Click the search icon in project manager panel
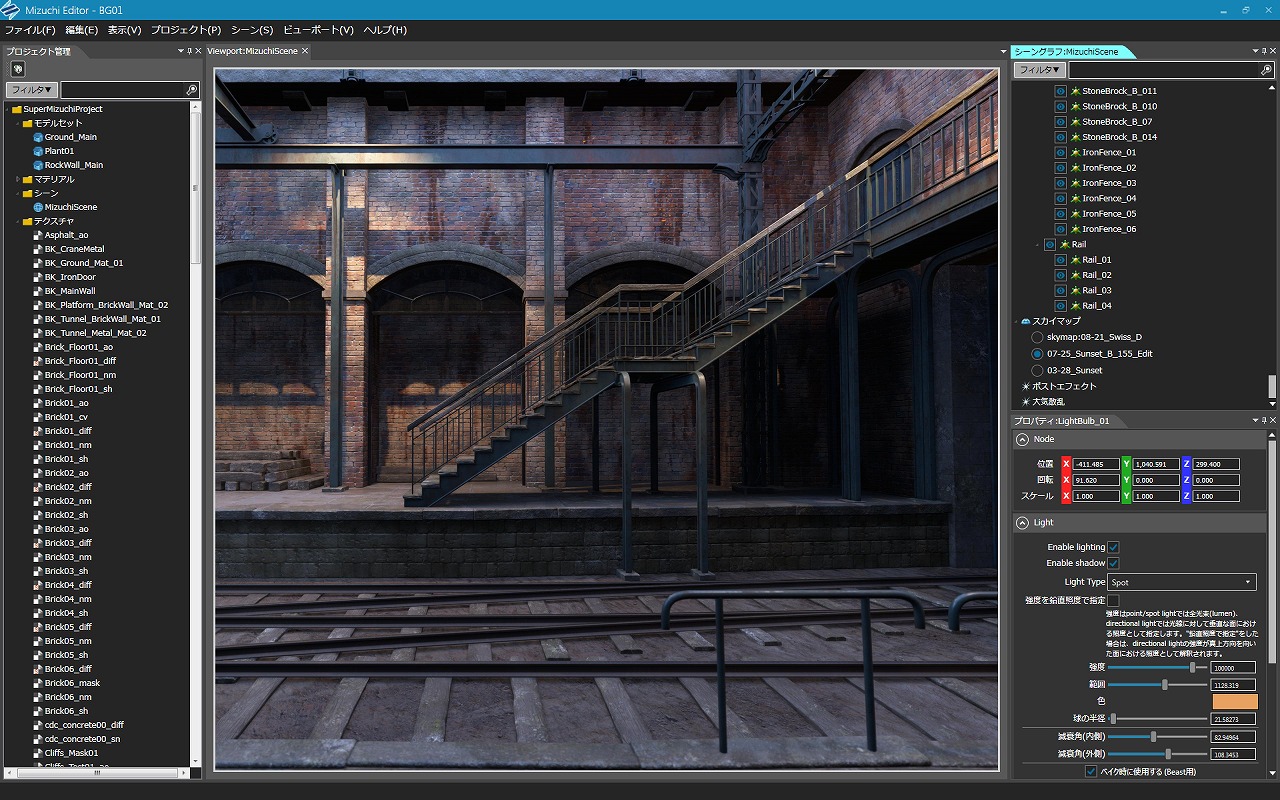The image size is (1280, 800). [192, 90]
